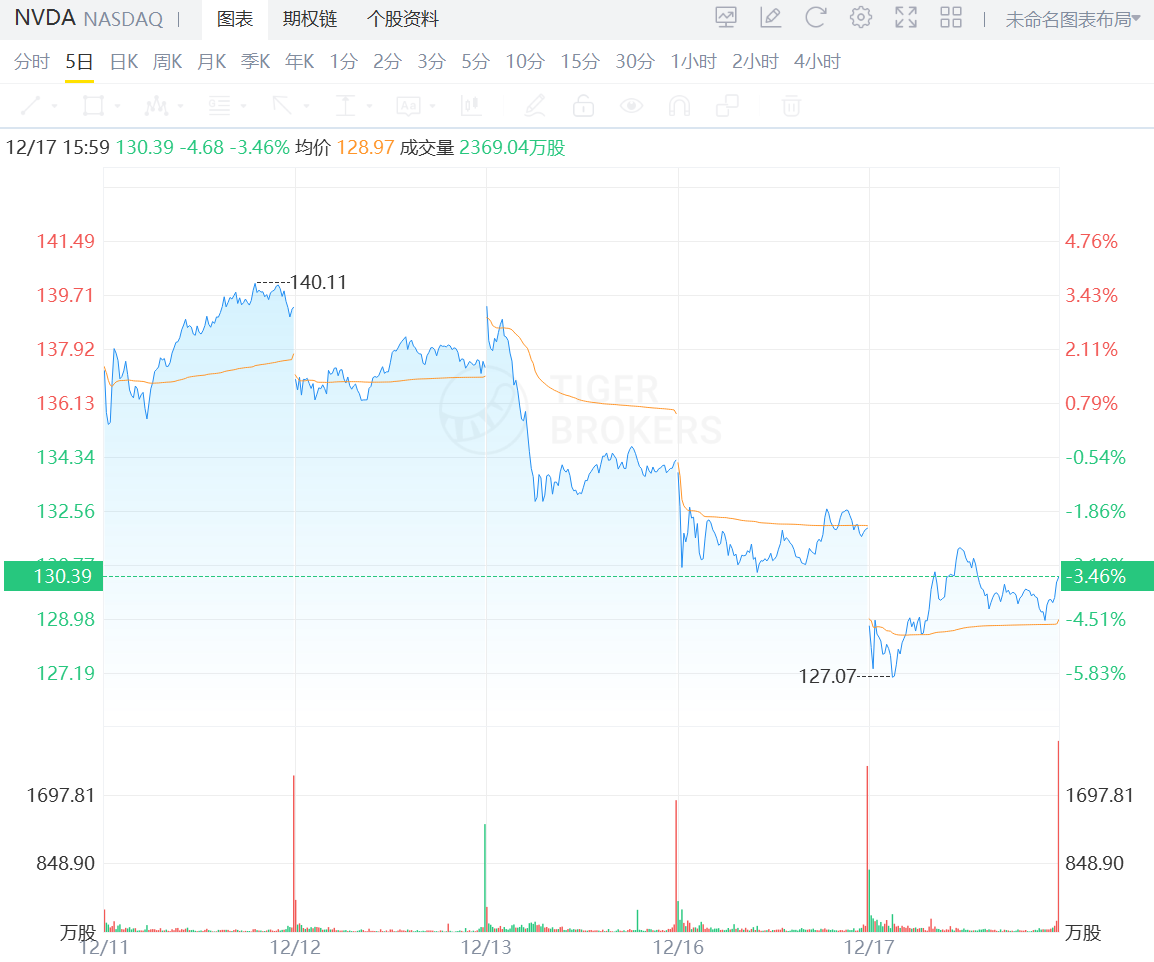
Task: Click the 127.07 low price label
Action: pos(827,676)
